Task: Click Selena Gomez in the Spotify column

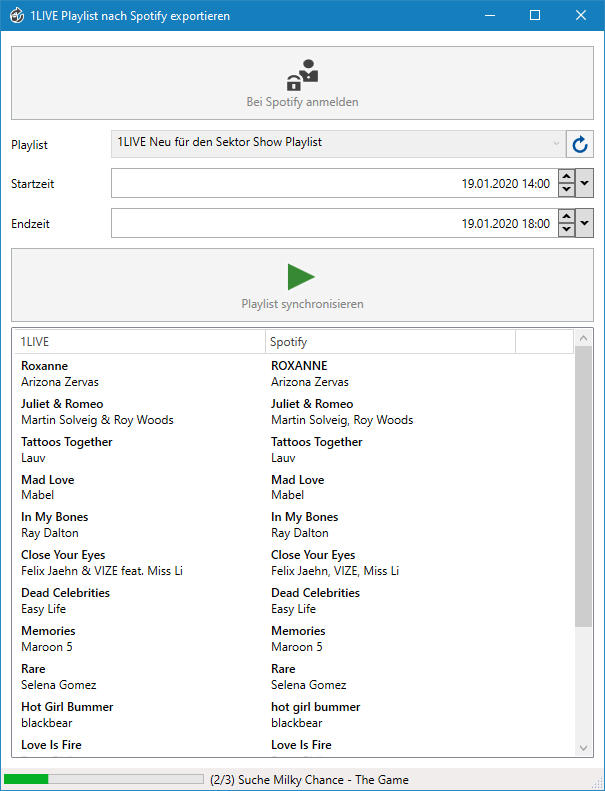Action: tap(309, 685)
